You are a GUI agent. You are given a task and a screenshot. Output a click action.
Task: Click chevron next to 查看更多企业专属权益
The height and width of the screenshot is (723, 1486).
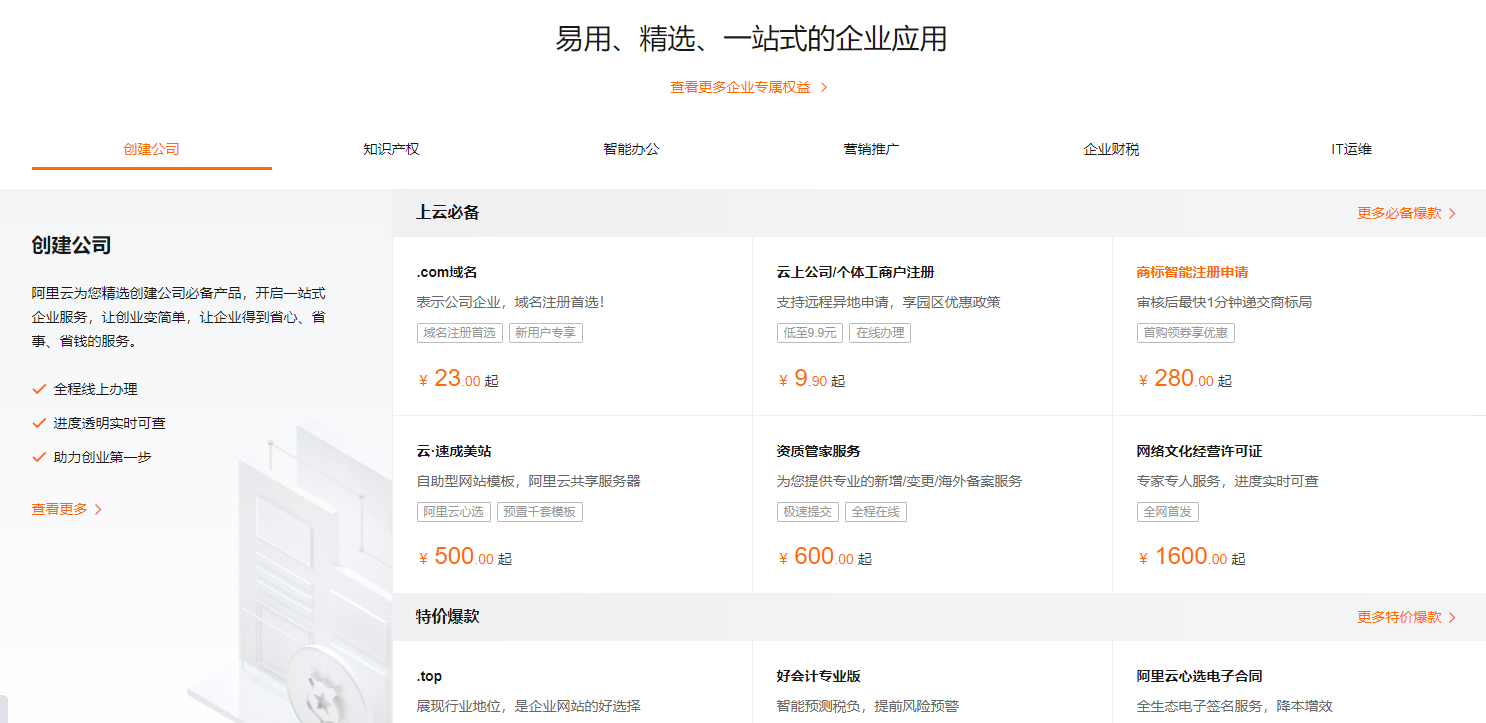(824, 87)
